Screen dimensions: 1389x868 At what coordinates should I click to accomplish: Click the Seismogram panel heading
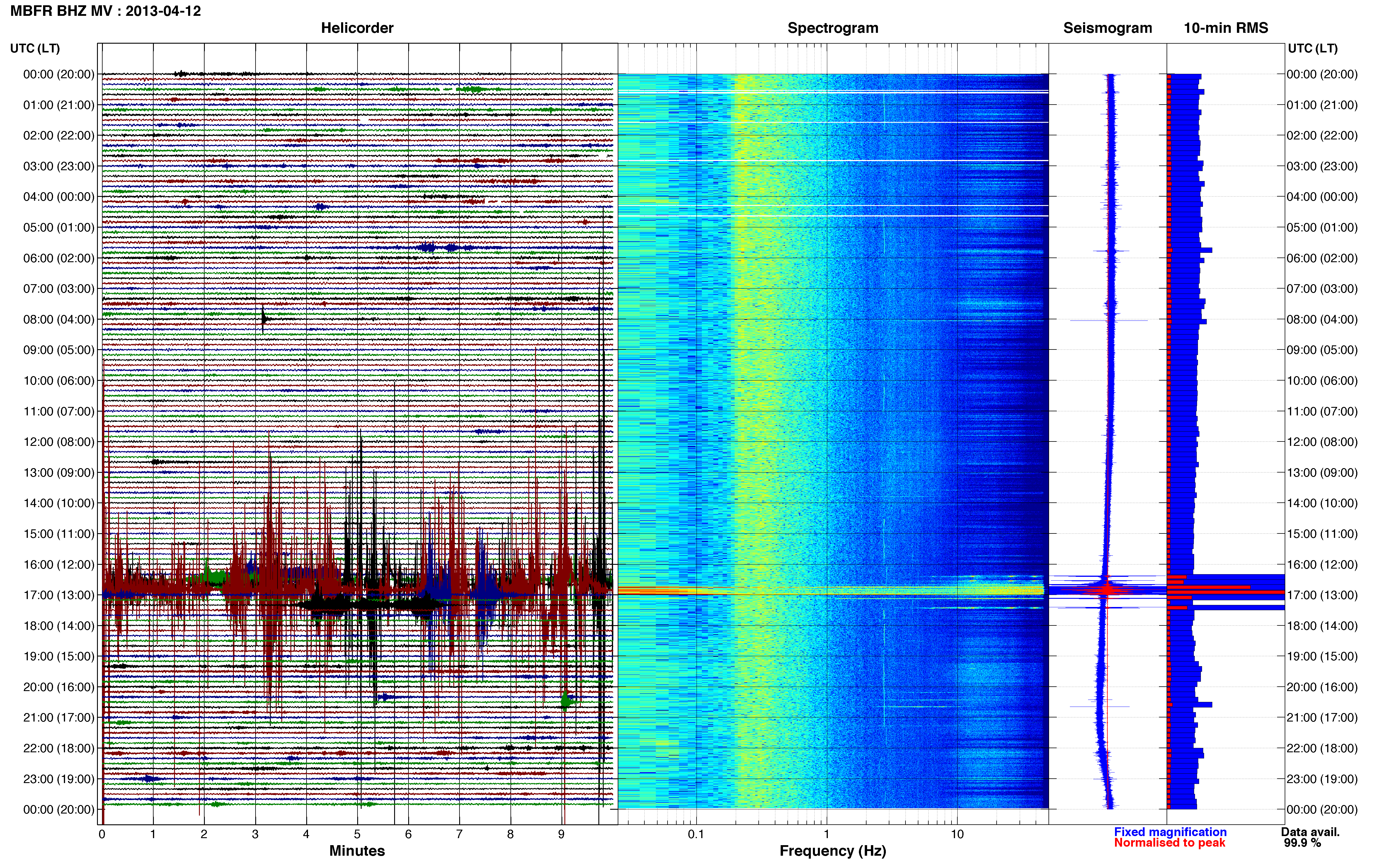(x=1108, y=28)
